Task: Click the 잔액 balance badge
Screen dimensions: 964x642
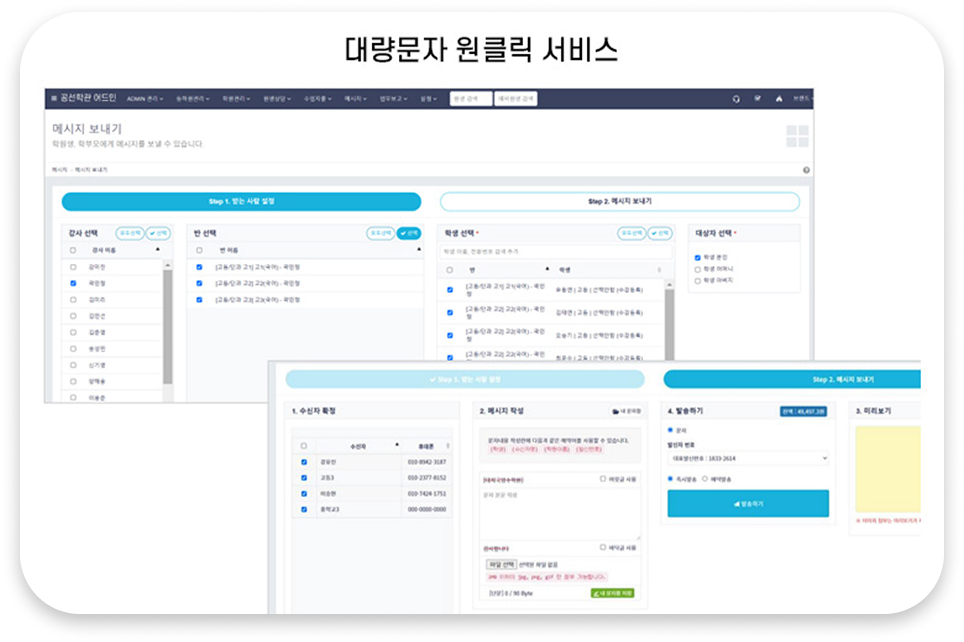Action: 803,411
